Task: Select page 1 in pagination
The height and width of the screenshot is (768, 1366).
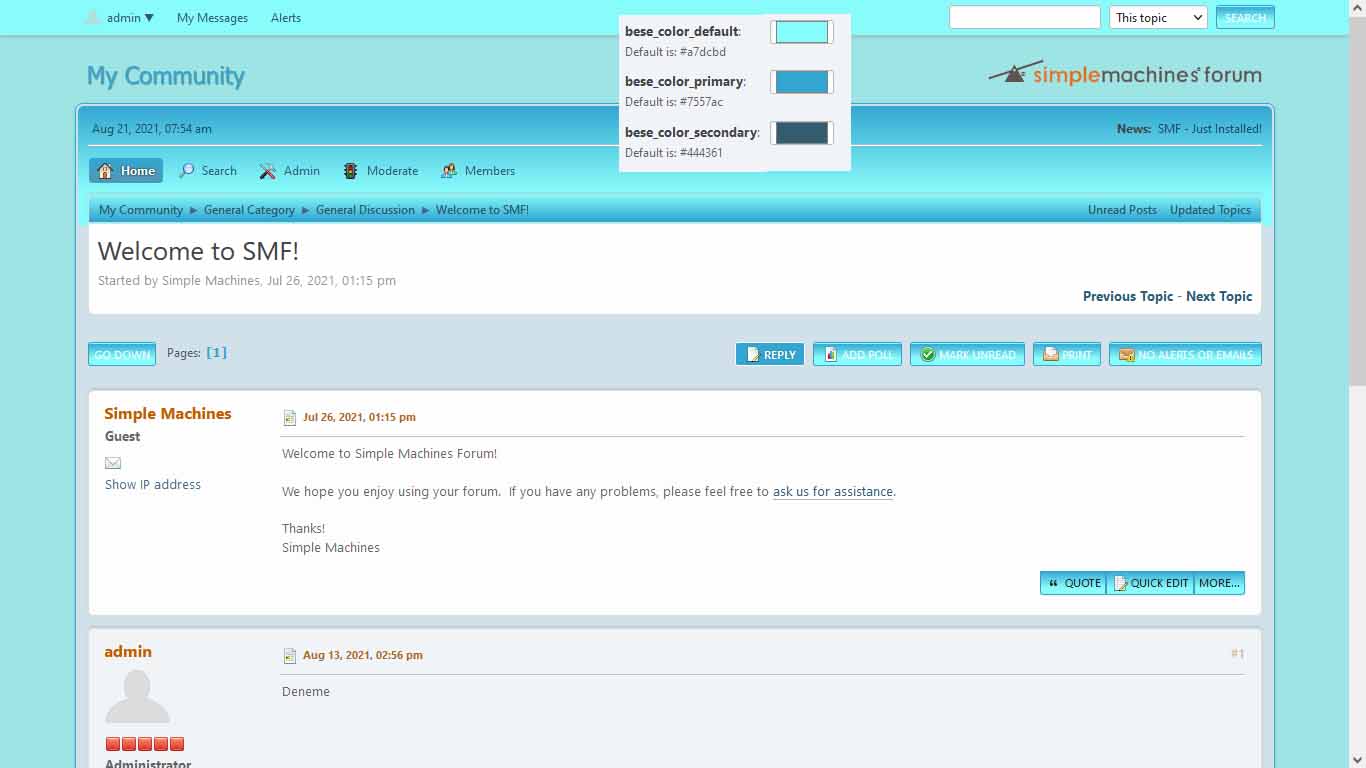Action: pyautogui.click(x=216, y=352)
